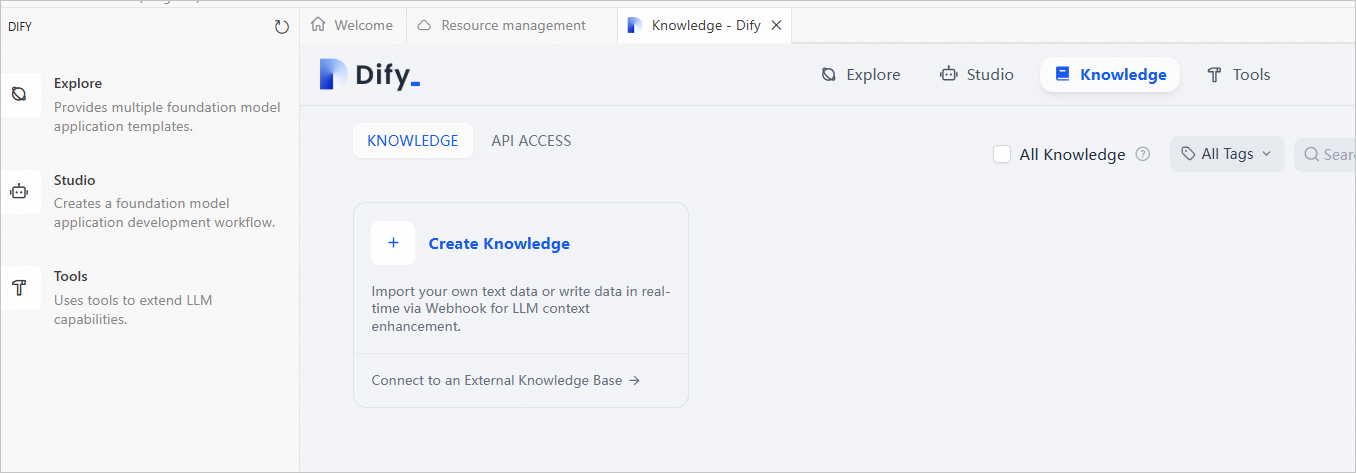Click the Tools hammer icon in sidebar
The width and height of the screenshot is (1356, 473).
tap(19, 288)
